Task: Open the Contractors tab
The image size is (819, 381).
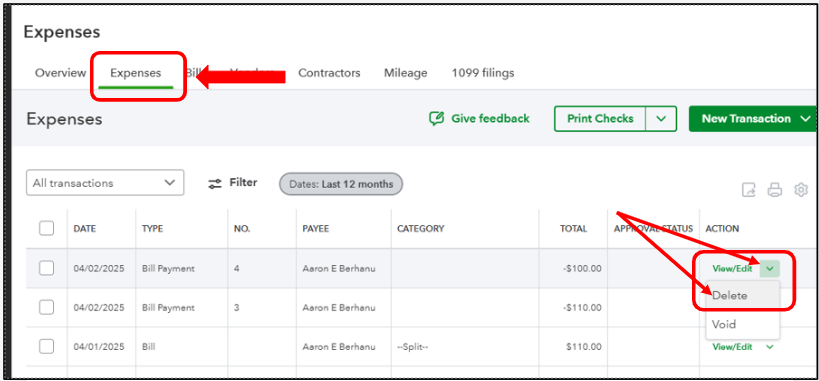Action: (x=329, y=73)
